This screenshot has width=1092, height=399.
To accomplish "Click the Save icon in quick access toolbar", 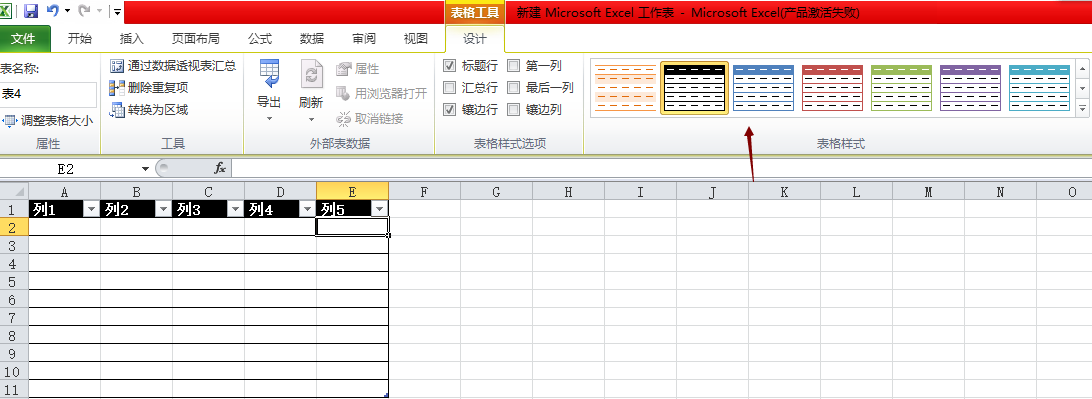I will tap(31, 11).
